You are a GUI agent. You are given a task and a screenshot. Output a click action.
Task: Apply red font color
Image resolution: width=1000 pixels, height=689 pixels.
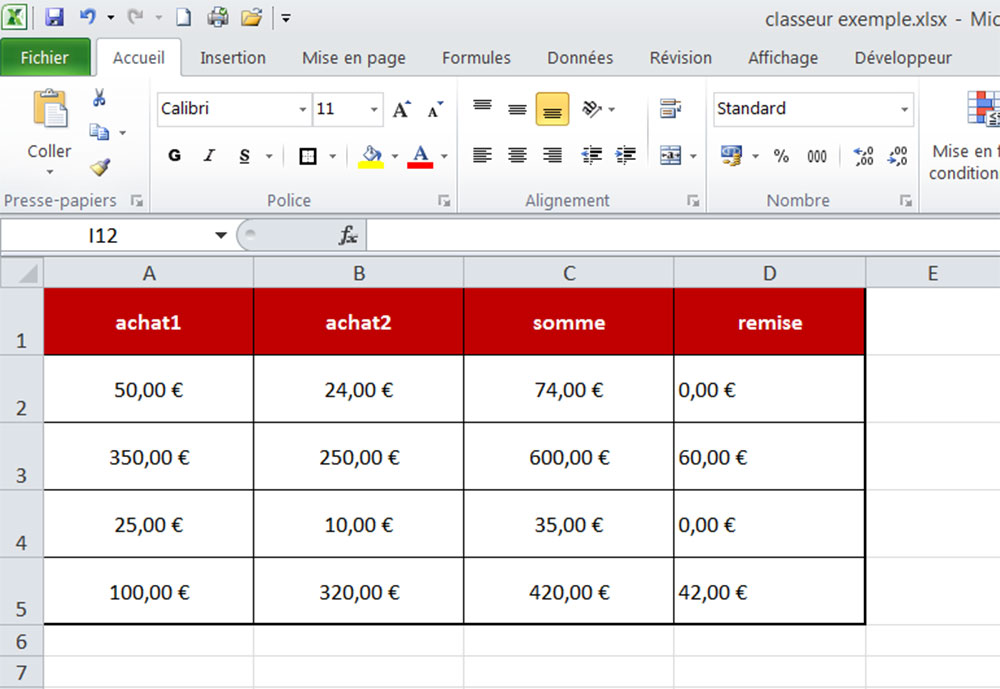tap(420, 156)
